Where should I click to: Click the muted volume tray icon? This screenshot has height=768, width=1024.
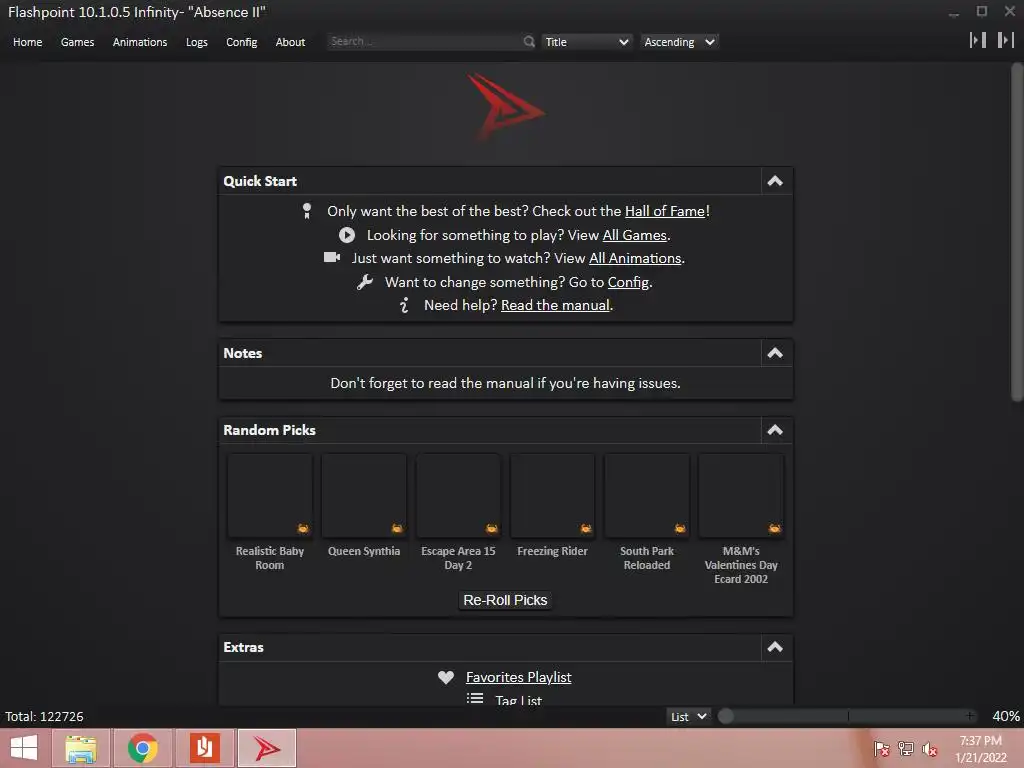pyautogui.click(x=930, y=749)
